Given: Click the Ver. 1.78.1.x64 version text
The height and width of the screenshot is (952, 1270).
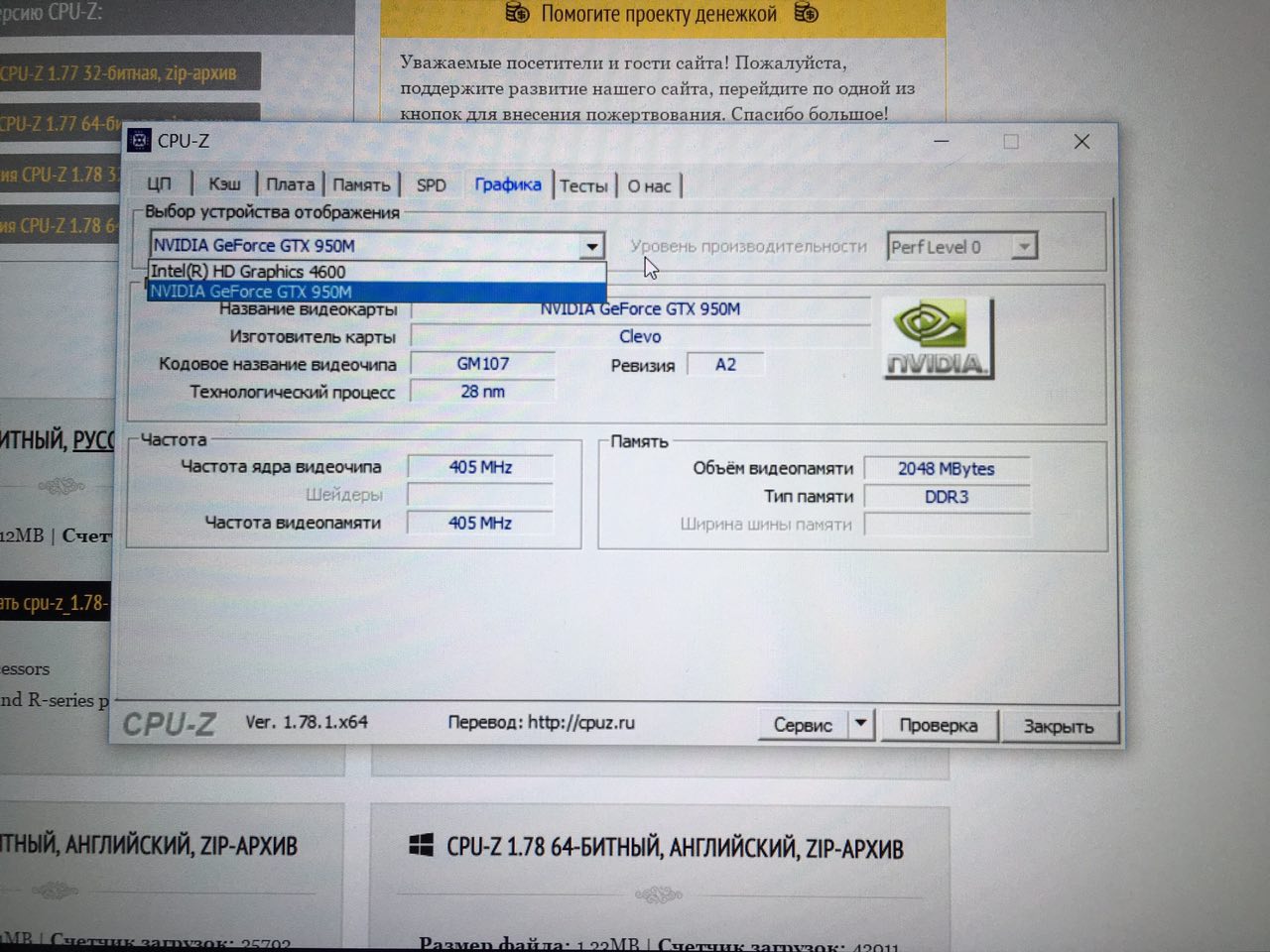Looking at the screenshot, I should point(307,722).
